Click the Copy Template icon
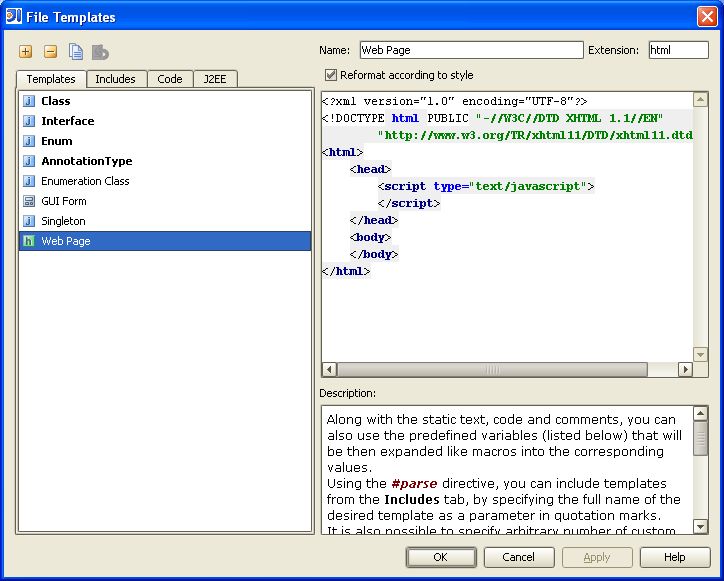 [x=76, y=51]
